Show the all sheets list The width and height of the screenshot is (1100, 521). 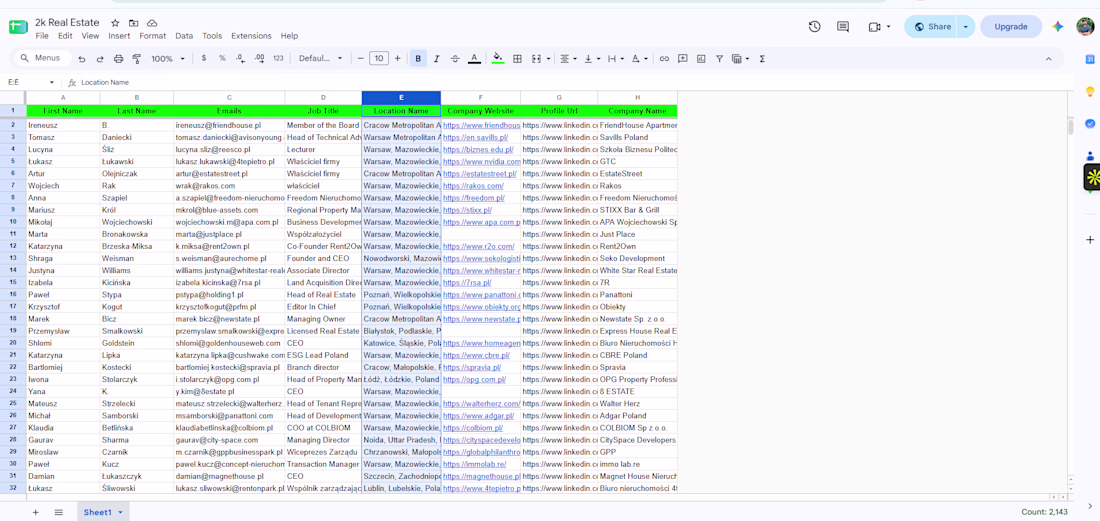(59, 513)
